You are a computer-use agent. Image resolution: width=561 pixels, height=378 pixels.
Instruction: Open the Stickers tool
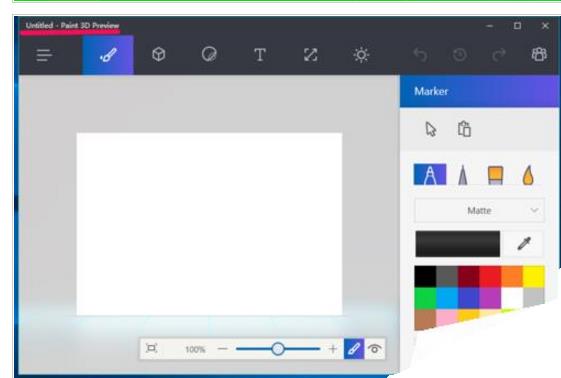[209, 55]
